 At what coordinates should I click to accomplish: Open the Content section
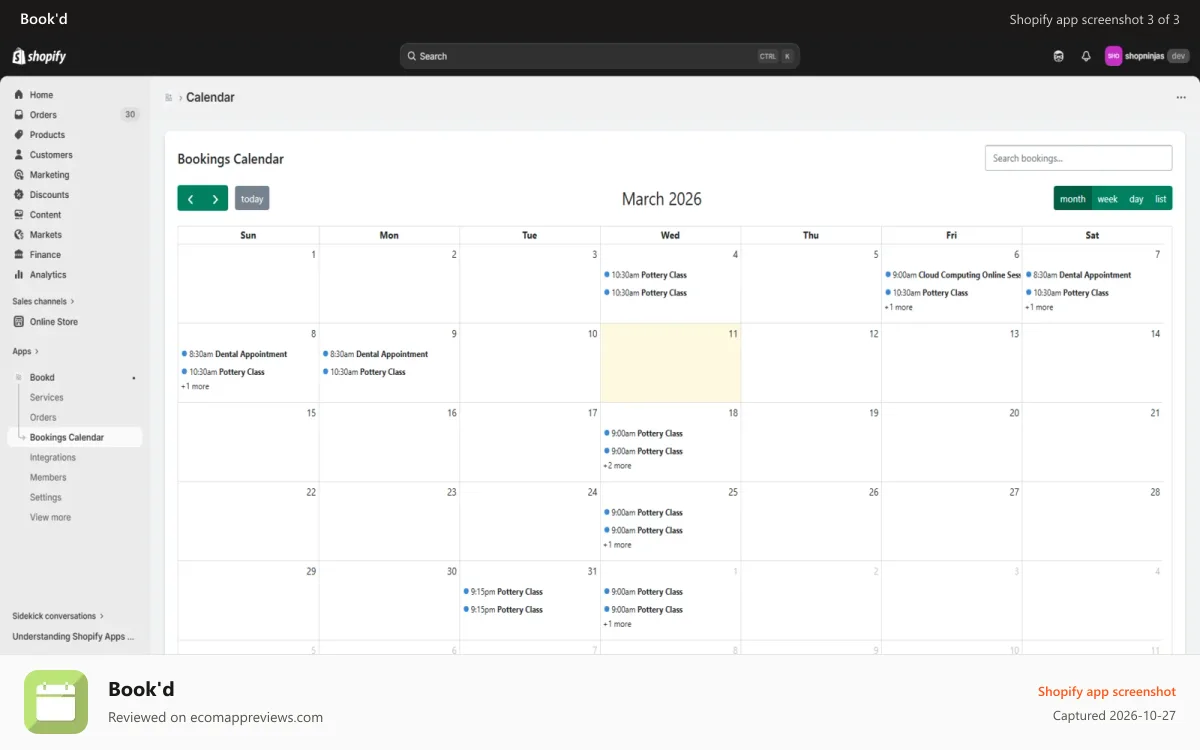[x=45, y=215]
